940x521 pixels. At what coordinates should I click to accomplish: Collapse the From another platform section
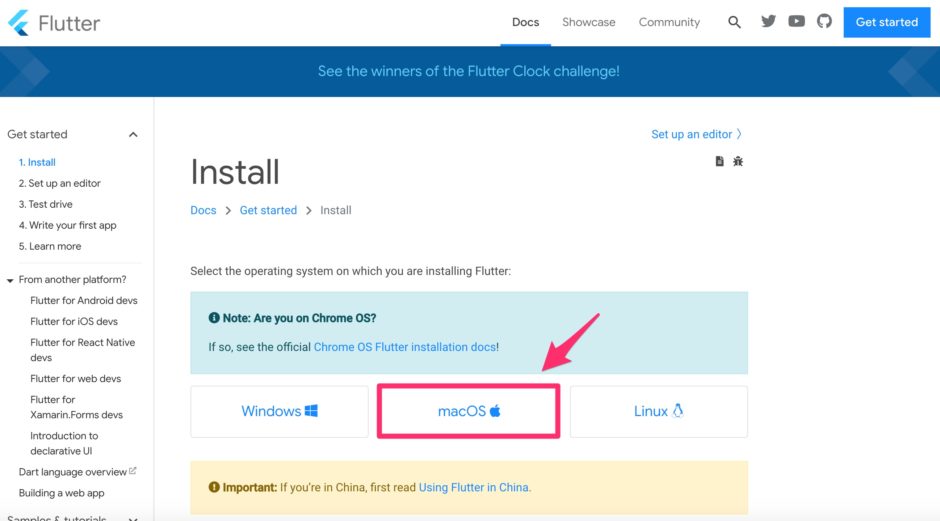tap(10, 280)
